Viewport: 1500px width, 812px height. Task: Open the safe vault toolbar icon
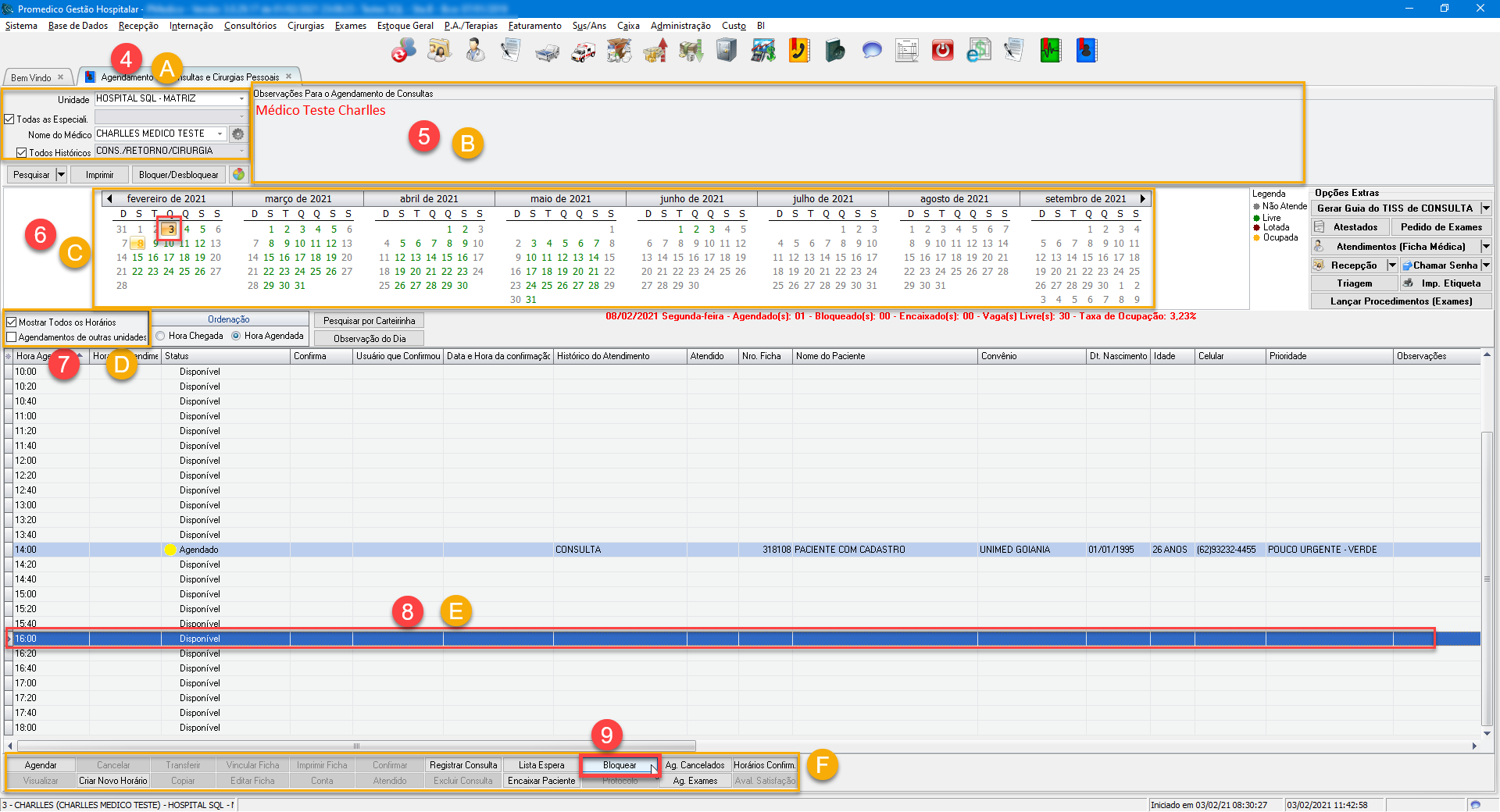(727, 52)
